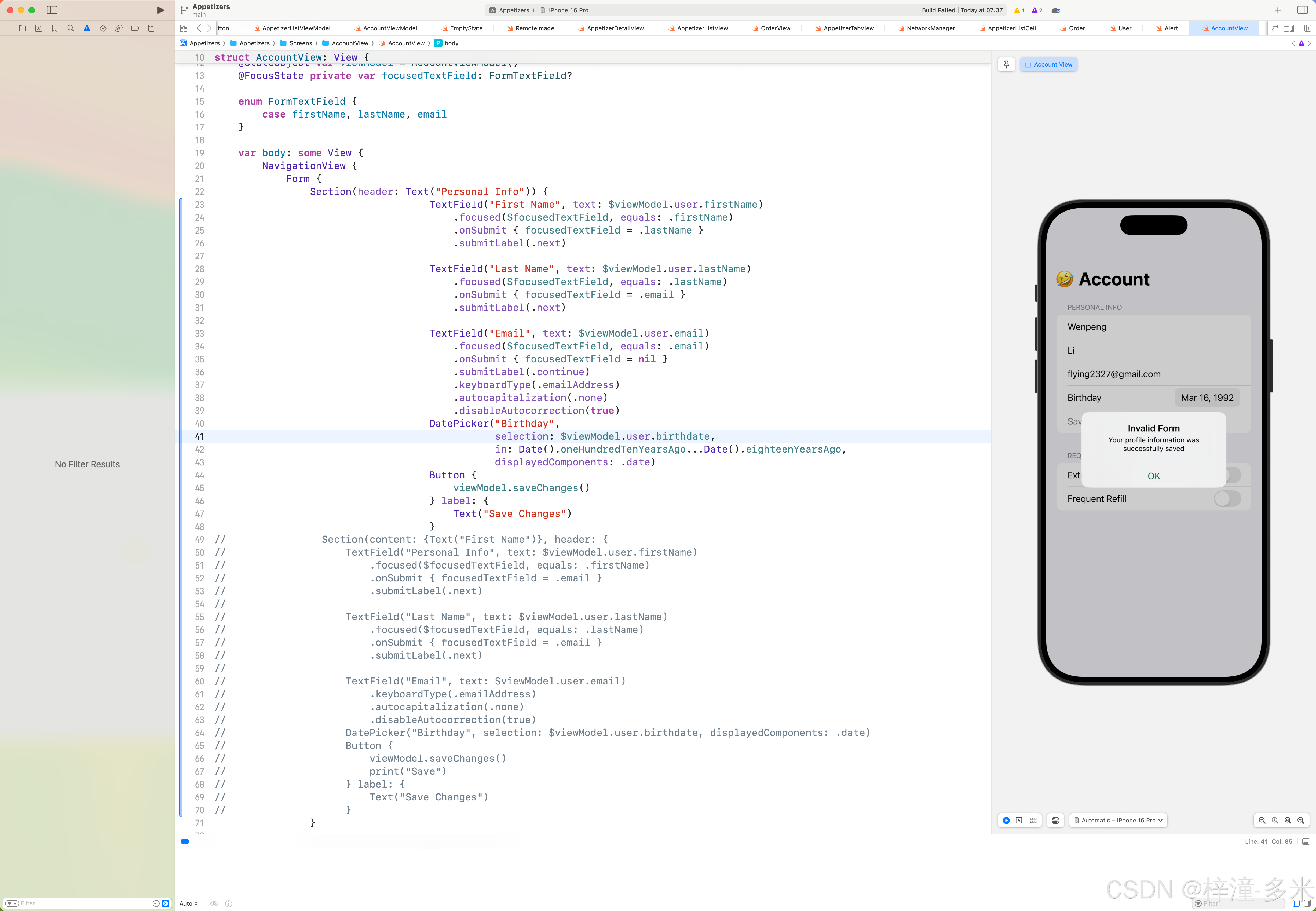Viewport: 1316px width, 911px height.
Task: Click the Run build play button
Action: click(x=160, y=10)
